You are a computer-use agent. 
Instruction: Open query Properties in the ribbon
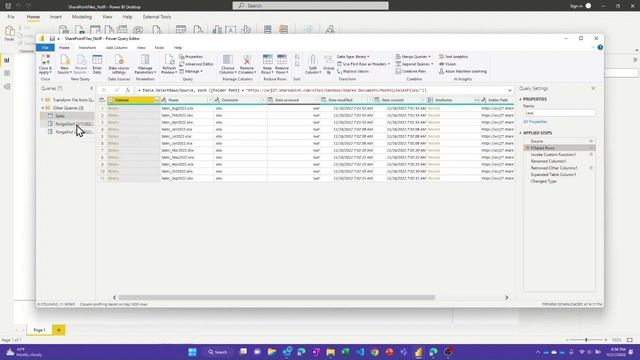pyautogui.click(x=191, y=57)
